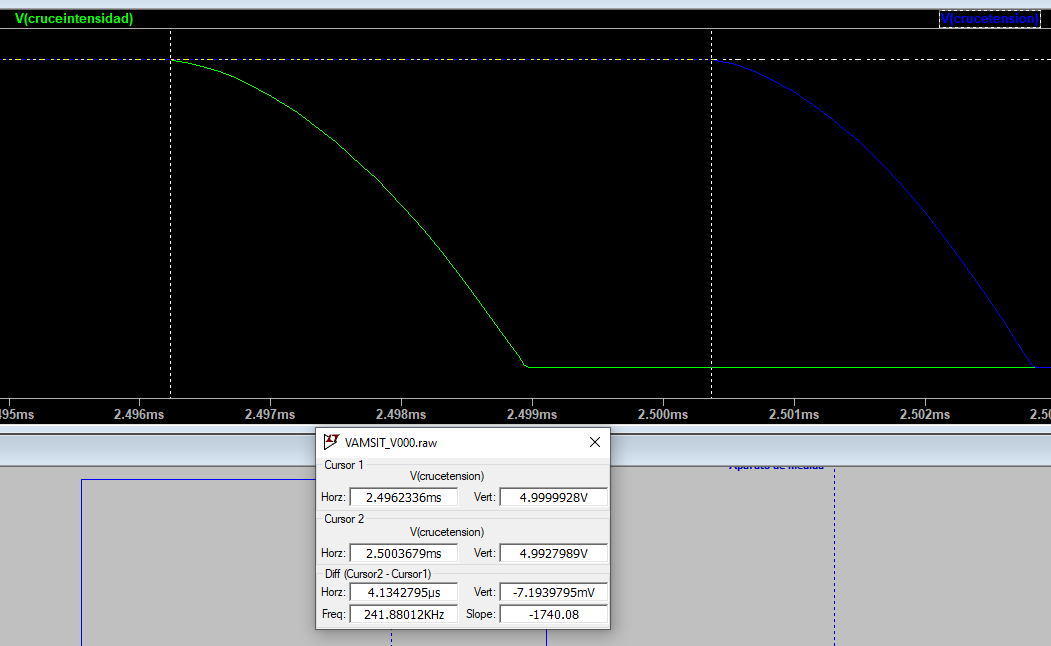Click the Slope field -1740.08
Image resolution: width=1051 pixels, height=646 pixels.
click(x=554, y=615)
